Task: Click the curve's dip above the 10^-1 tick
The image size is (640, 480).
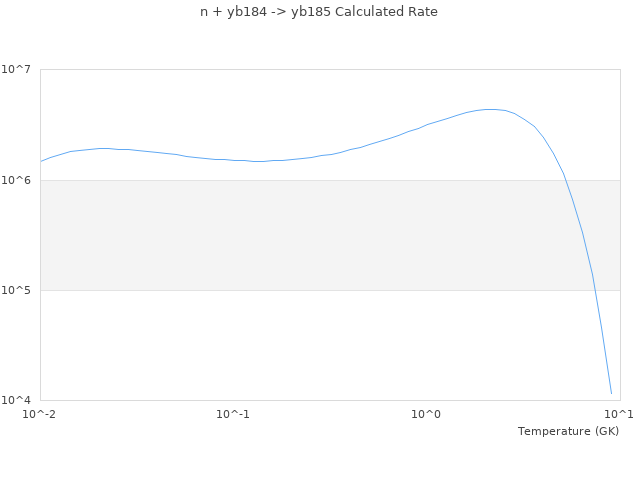Action: coord(255,161)
